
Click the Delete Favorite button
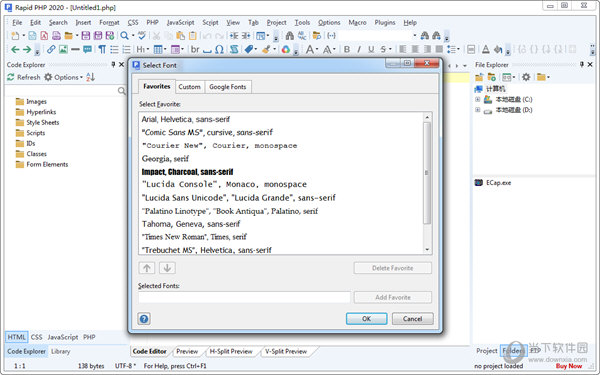coord(393,268)
